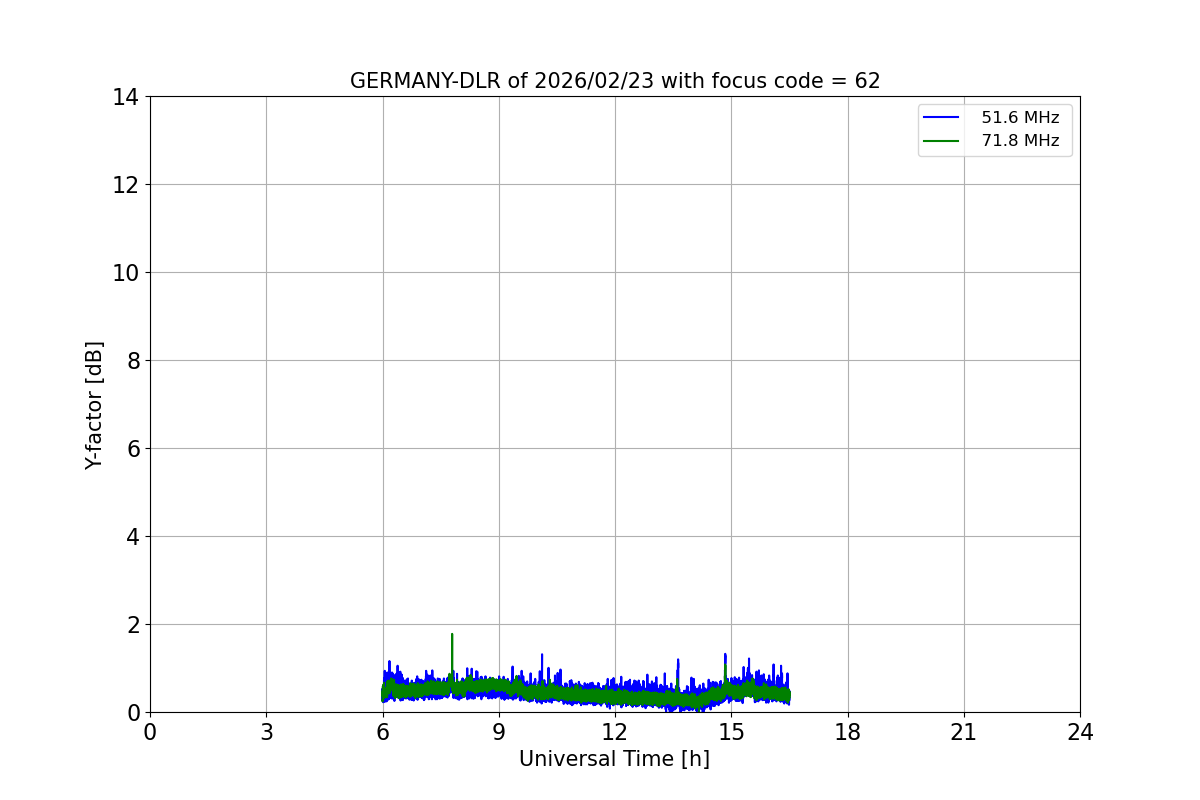Select the 51.6 MHz legend label

click(1020, 118)
